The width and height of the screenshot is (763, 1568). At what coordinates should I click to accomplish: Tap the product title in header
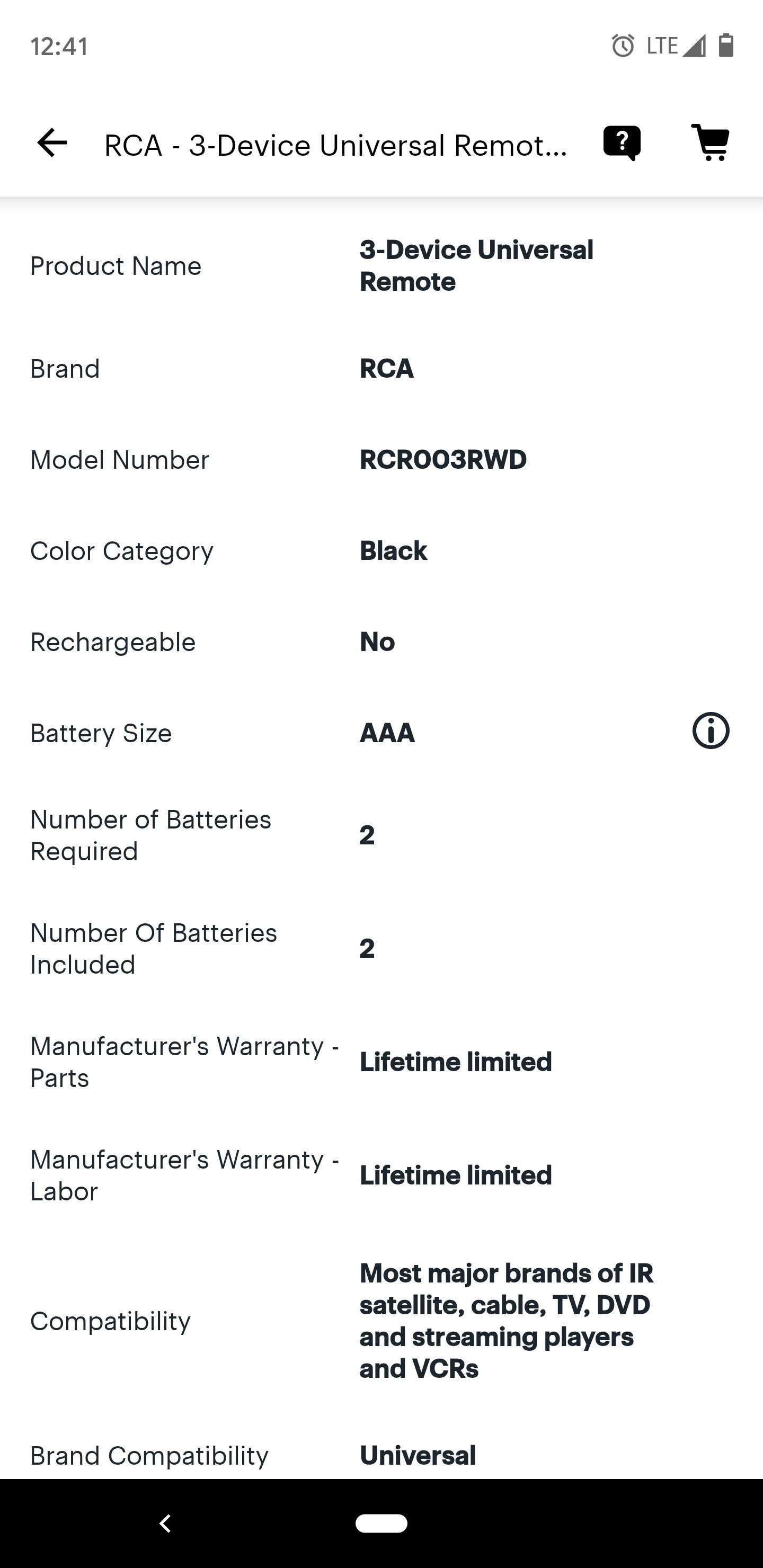point(335,146)
